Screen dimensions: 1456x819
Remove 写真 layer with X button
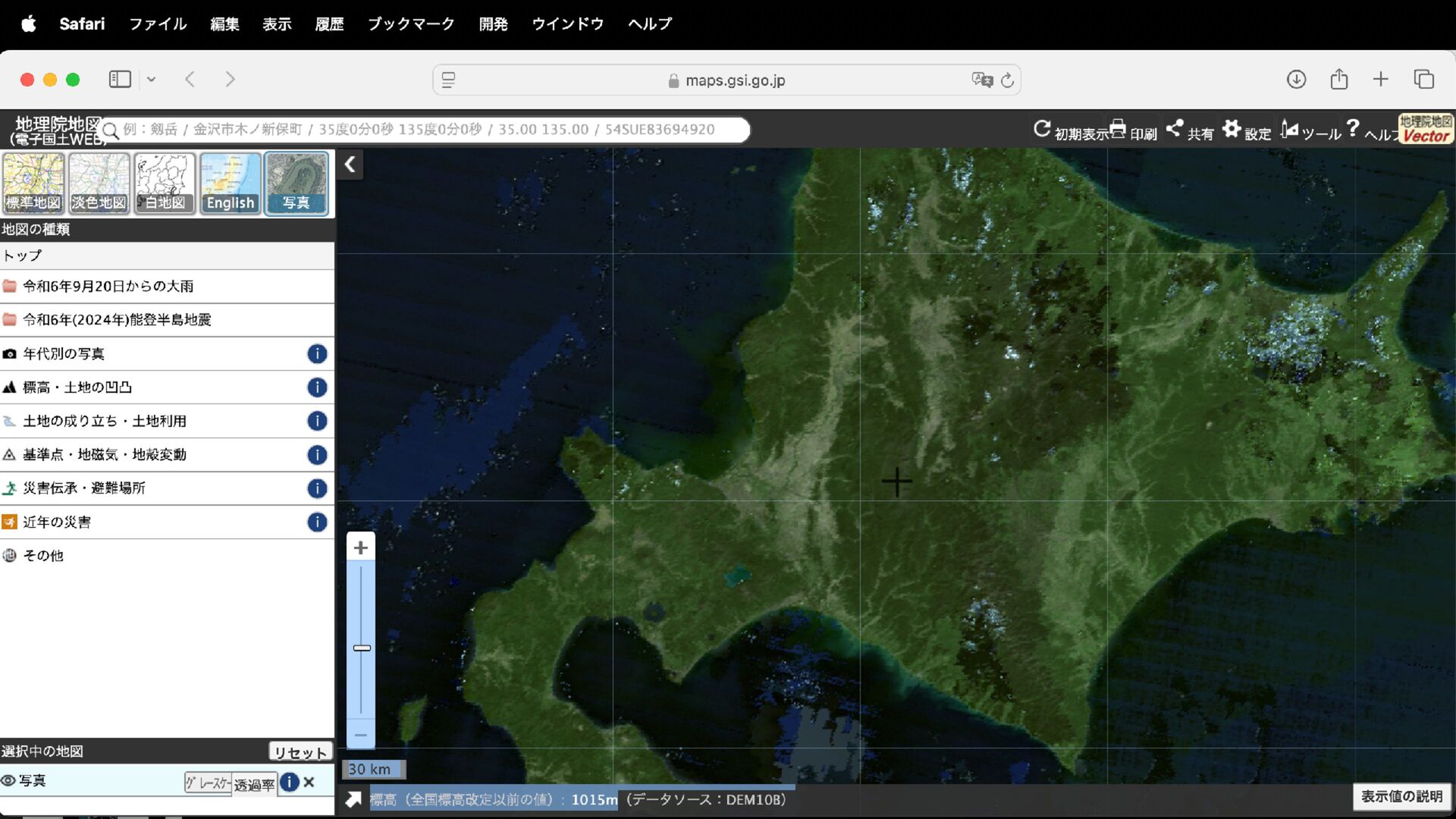click(309, 782)
